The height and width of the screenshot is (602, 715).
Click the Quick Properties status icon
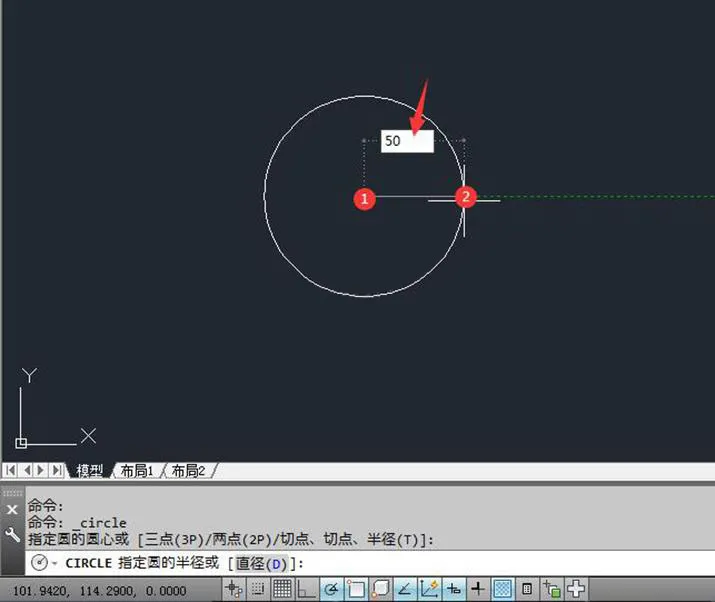click(527, 589)
